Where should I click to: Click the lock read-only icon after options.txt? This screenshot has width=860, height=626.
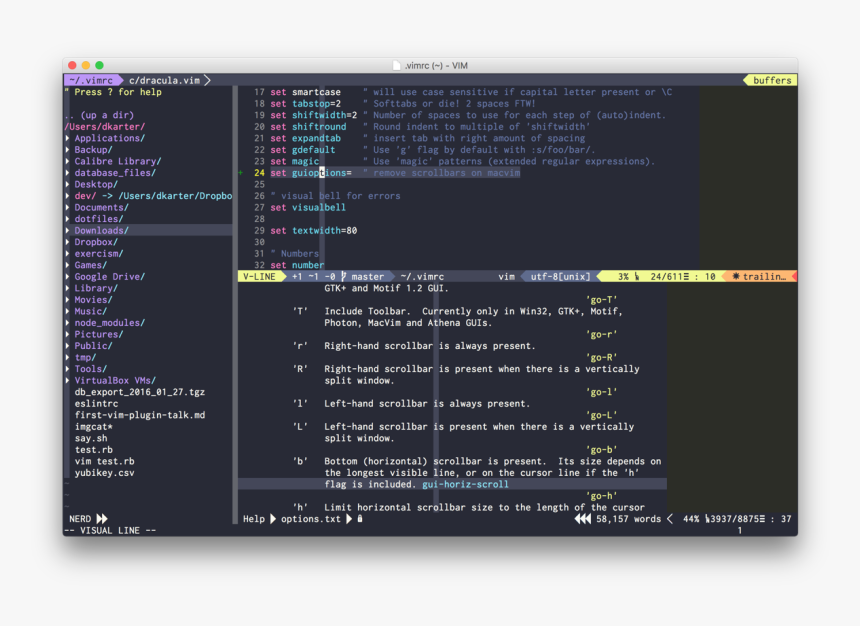coord(360,518)
